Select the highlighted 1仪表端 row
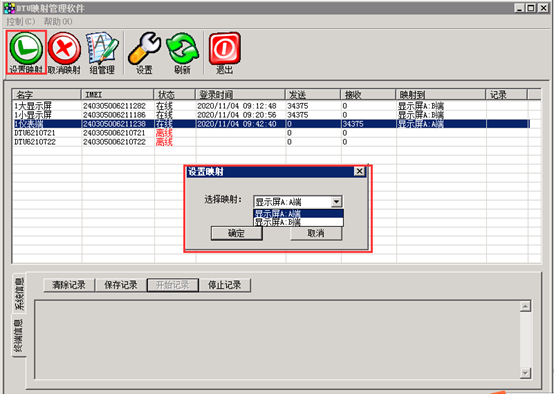This screenshot has height=394, width=554. point(271,124)
